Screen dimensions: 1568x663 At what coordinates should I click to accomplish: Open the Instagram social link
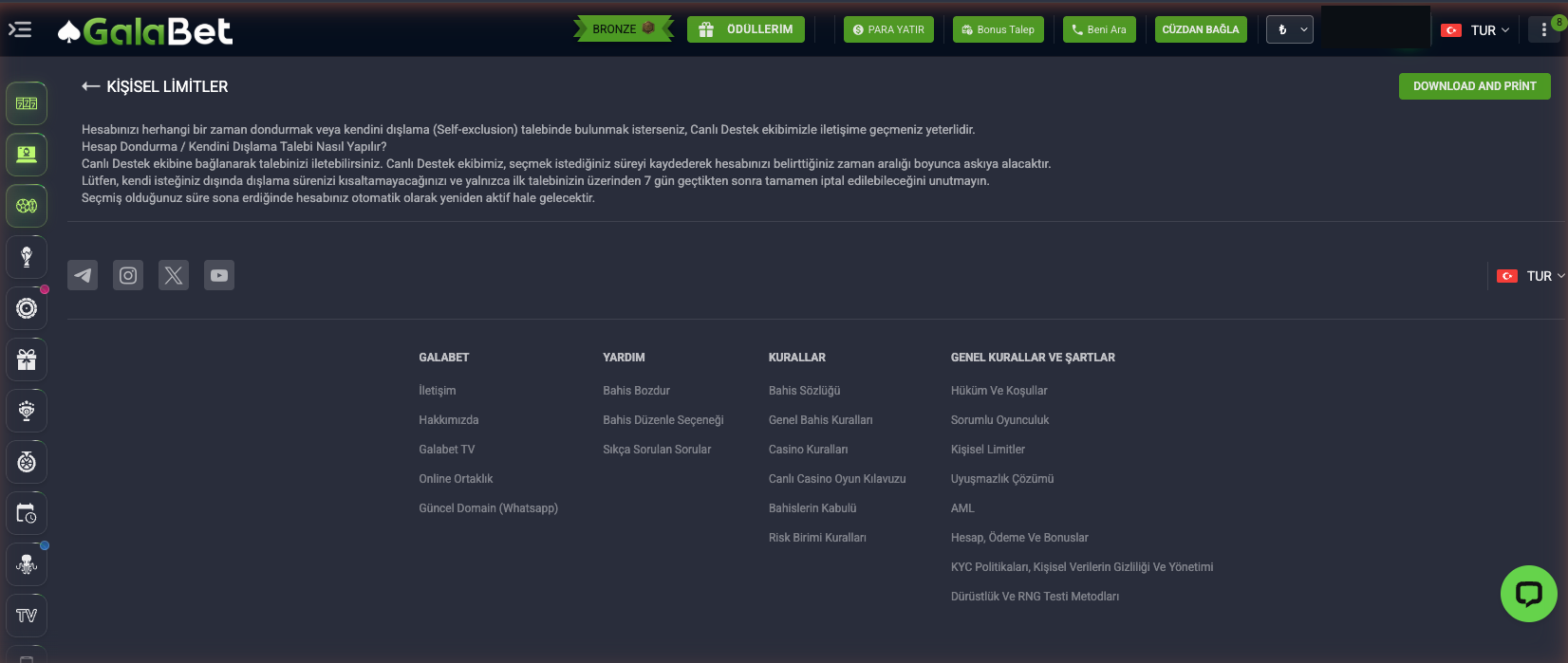click(128, 275)
